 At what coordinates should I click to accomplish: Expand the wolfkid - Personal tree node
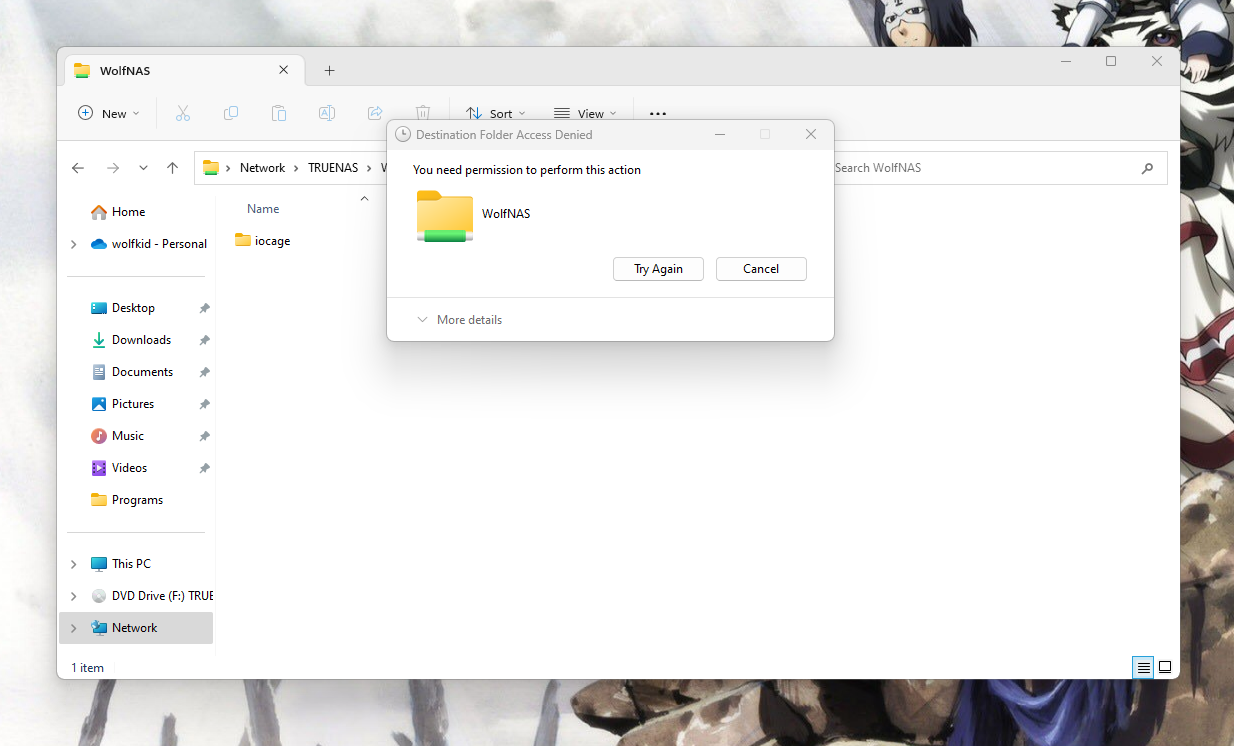(x=73, y=244)
